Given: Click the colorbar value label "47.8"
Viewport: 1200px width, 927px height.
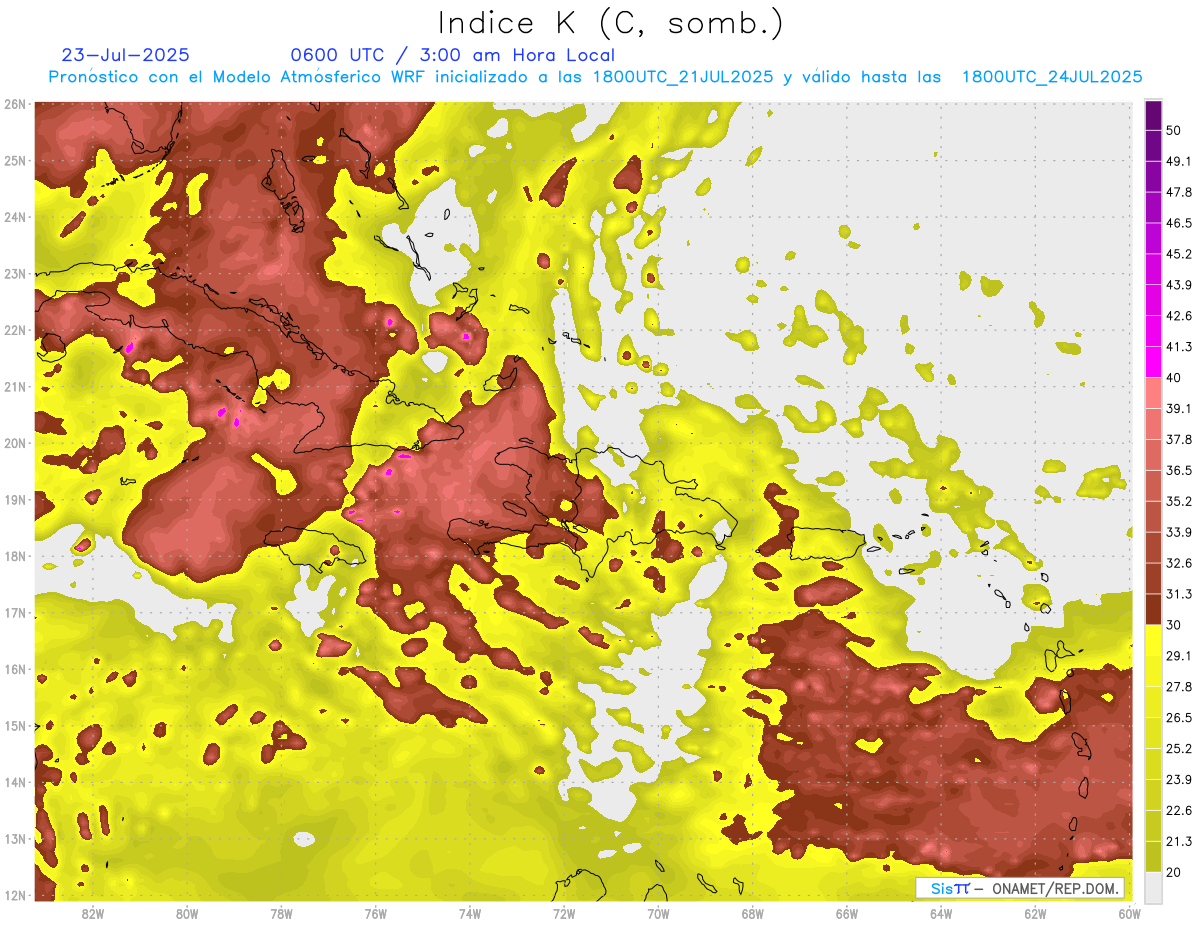Looking at the screenshot, I should 1178,192.
